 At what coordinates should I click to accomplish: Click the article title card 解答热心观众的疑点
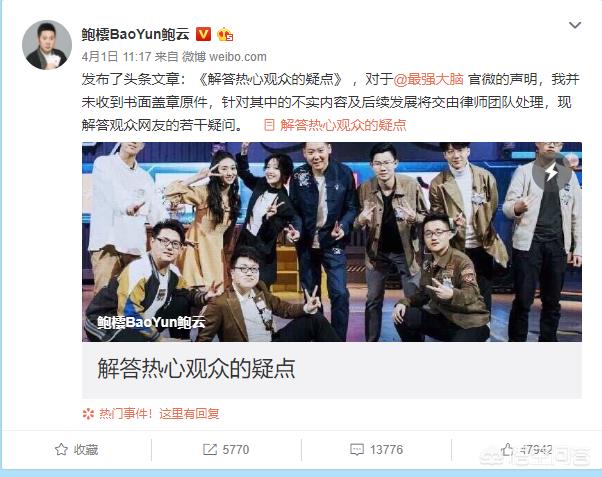pos(332,370)
